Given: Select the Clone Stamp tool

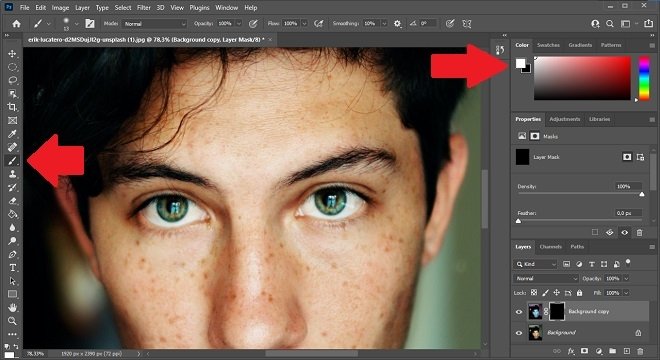Looking at the screenshot, I should click(12, 174).
